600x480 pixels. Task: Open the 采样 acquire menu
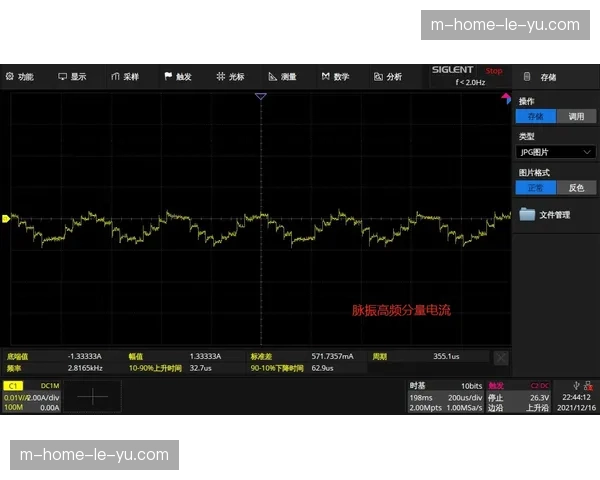pos(125,77)
